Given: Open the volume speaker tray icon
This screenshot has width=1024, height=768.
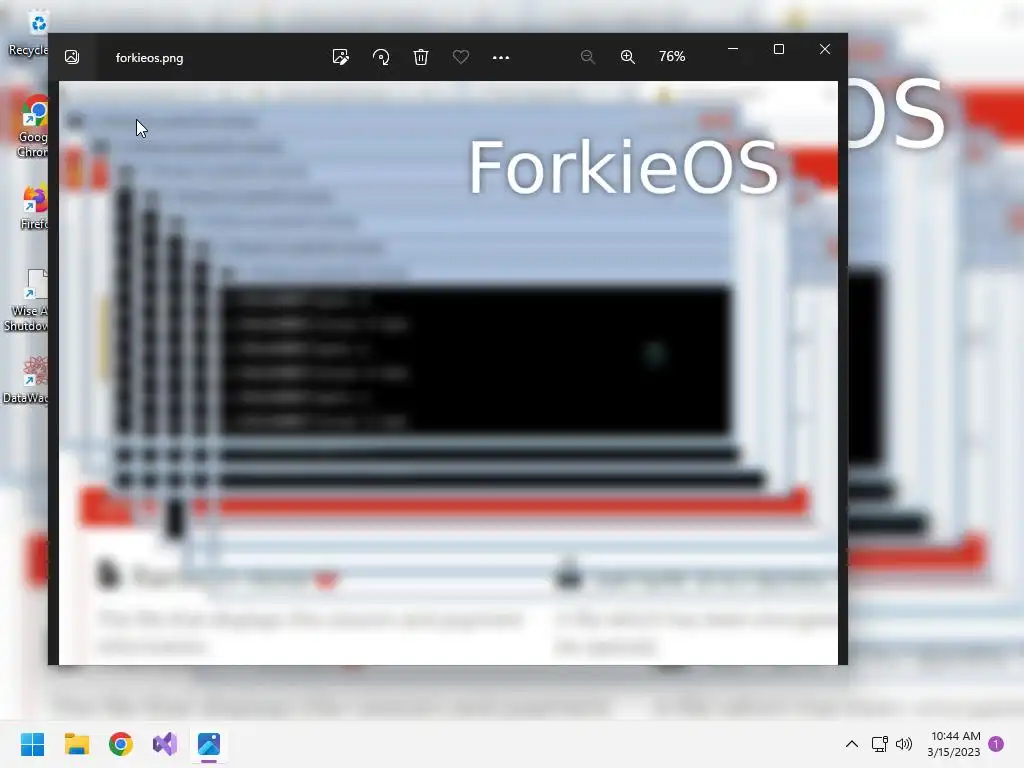Looking at the screenshot, I should click(904, 744).
